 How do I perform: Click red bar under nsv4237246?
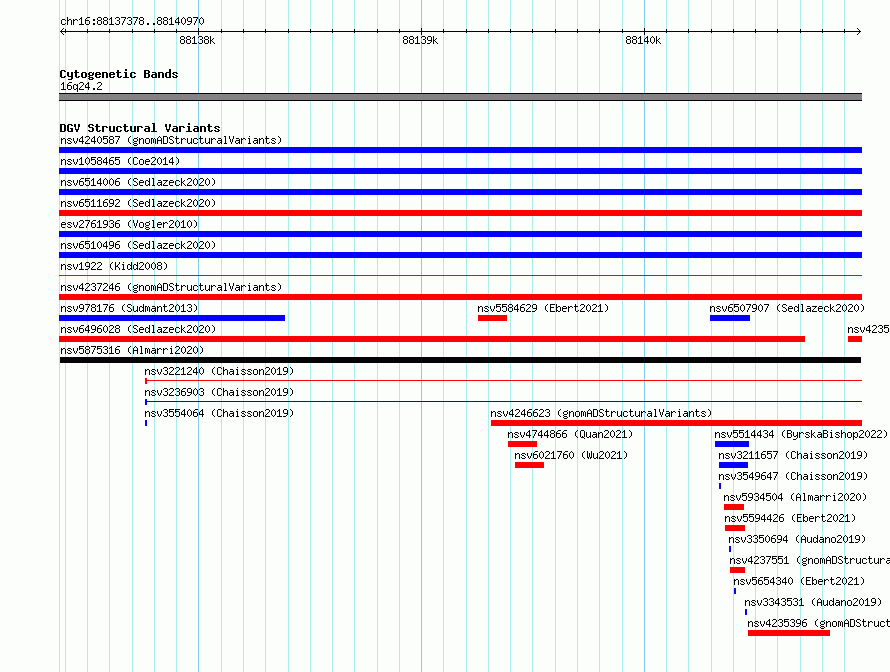click(460, 297)
